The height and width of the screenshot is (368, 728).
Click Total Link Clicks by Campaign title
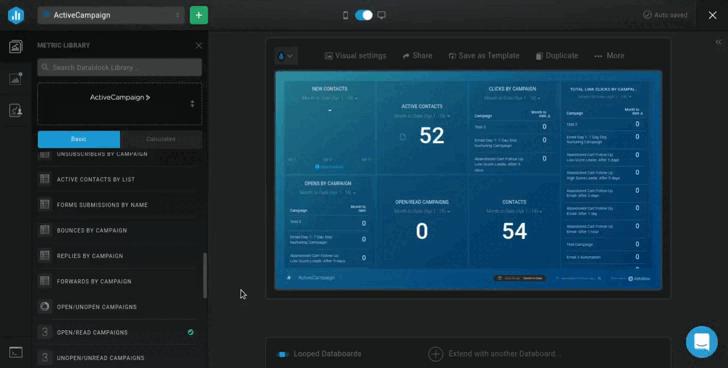(603, 89)
